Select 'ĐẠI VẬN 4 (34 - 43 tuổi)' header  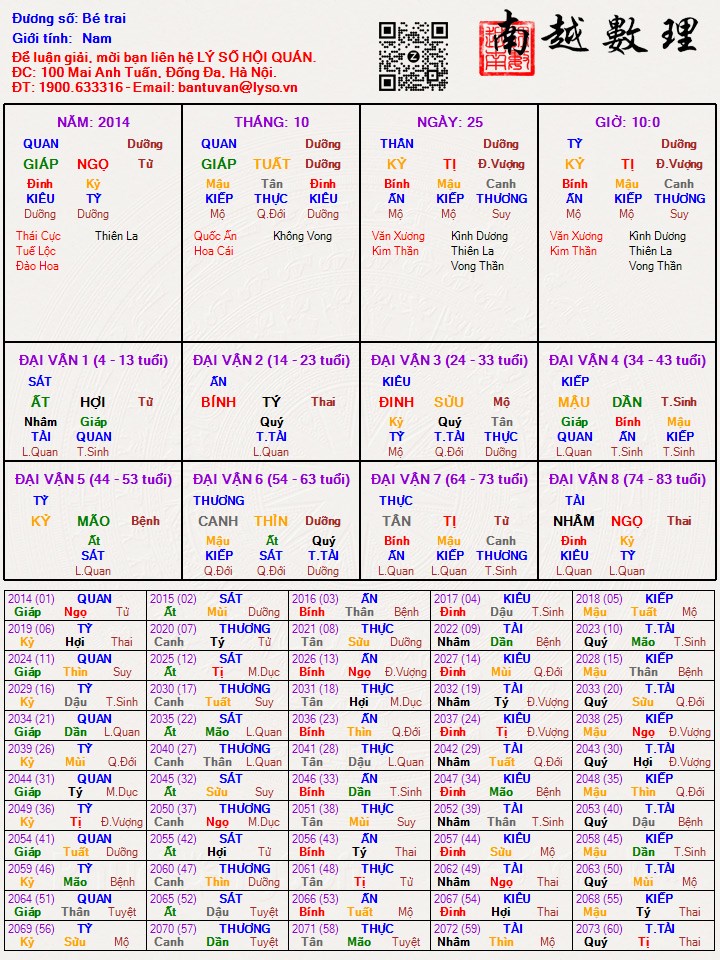tap(628, 360)
